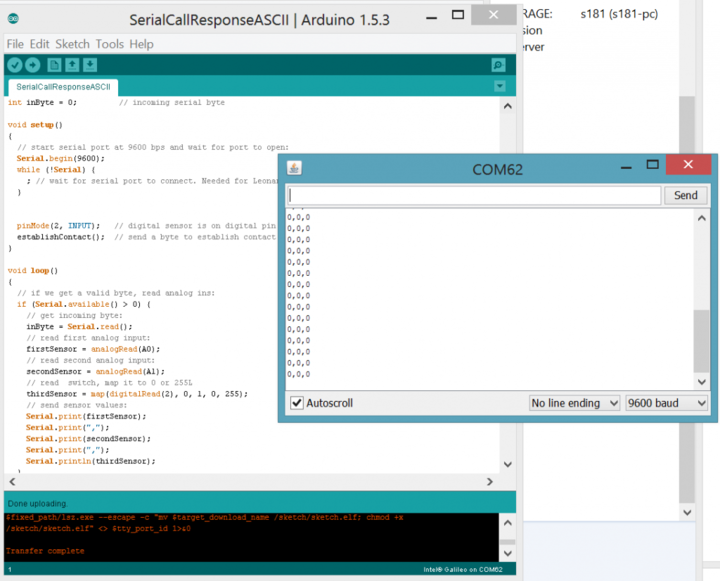This screenshot has height=581, width=720.
Task: Click the 'Serial.println(thirdSensor);' code line
Action: tap(90, 461)
